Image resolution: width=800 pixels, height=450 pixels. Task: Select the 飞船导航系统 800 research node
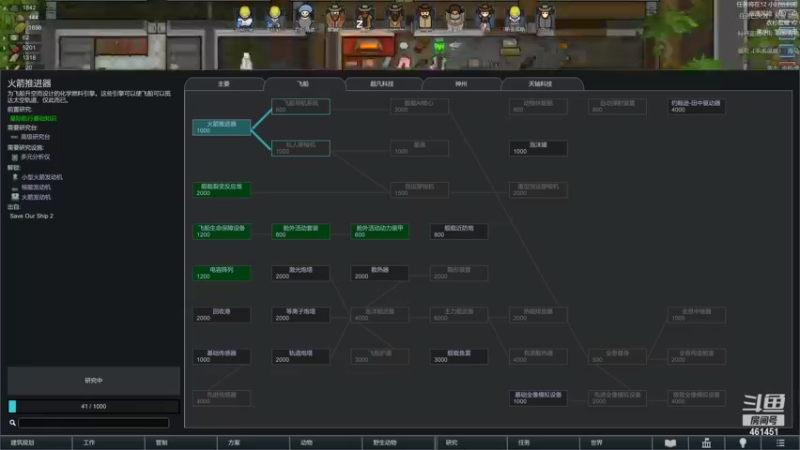[x=301, y=106]
